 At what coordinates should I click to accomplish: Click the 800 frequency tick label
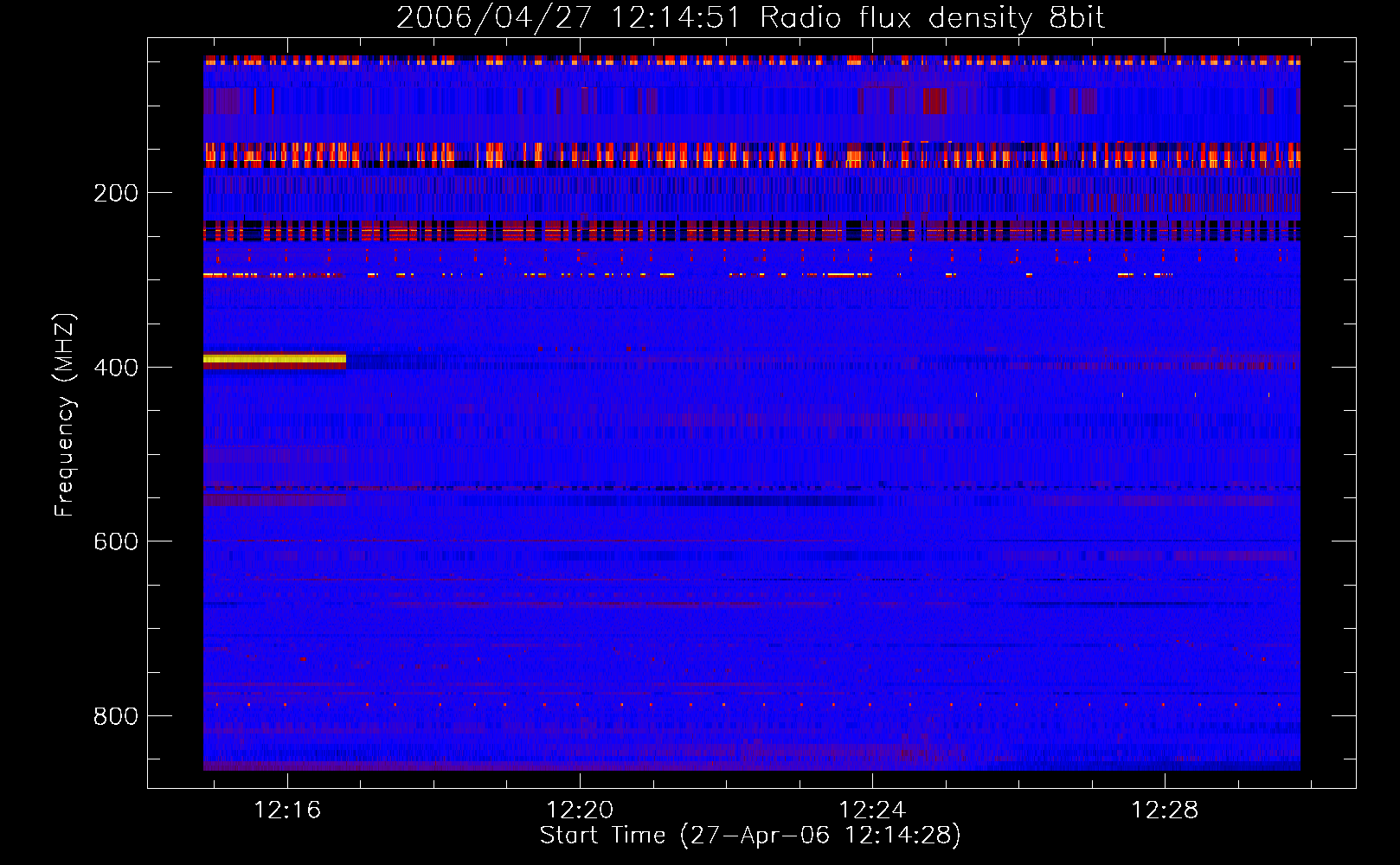[116, 716]
